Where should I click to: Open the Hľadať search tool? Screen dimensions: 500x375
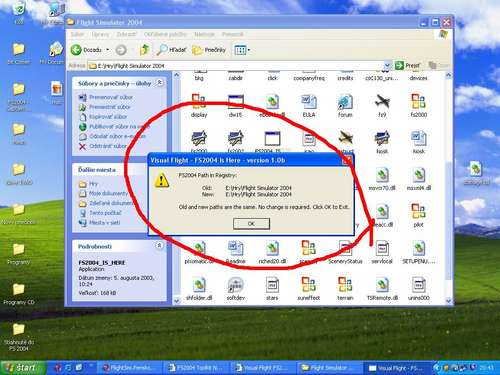(171, 50)
